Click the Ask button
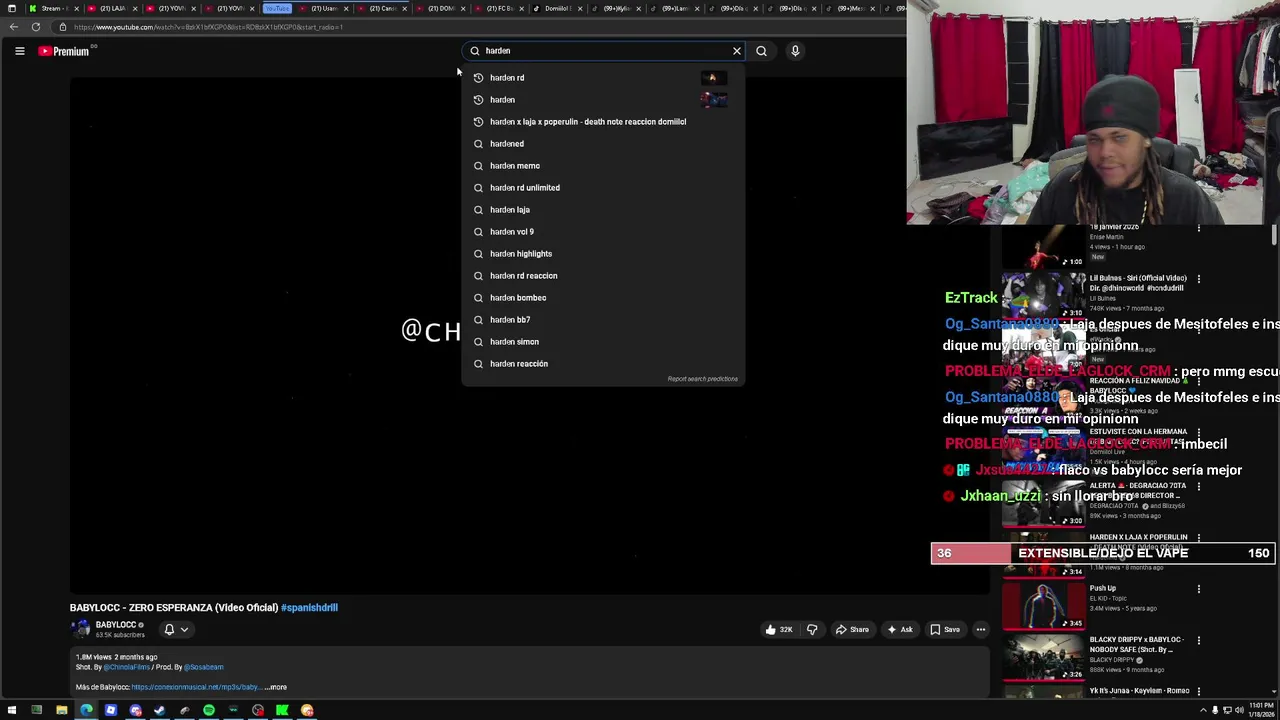Image resolution: width=1280 pixels, height=720 pixels. click(899, 630)
